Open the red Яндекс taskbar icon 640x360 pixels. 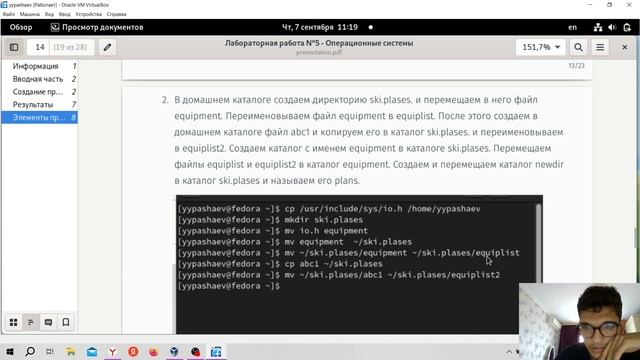click(x=133, y=351)
